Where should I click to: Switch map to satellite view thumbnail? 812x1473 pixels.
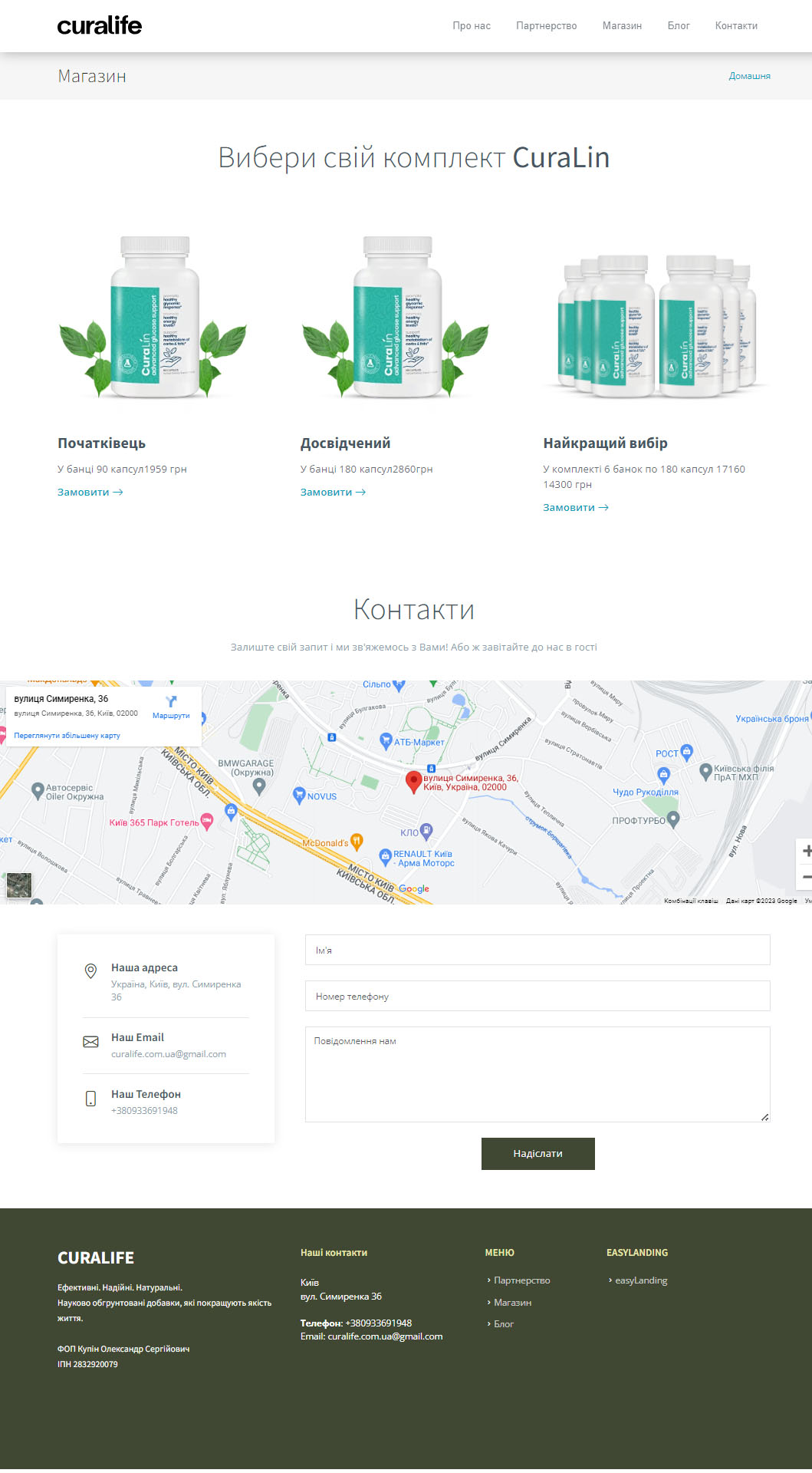[x=19, y=885]
